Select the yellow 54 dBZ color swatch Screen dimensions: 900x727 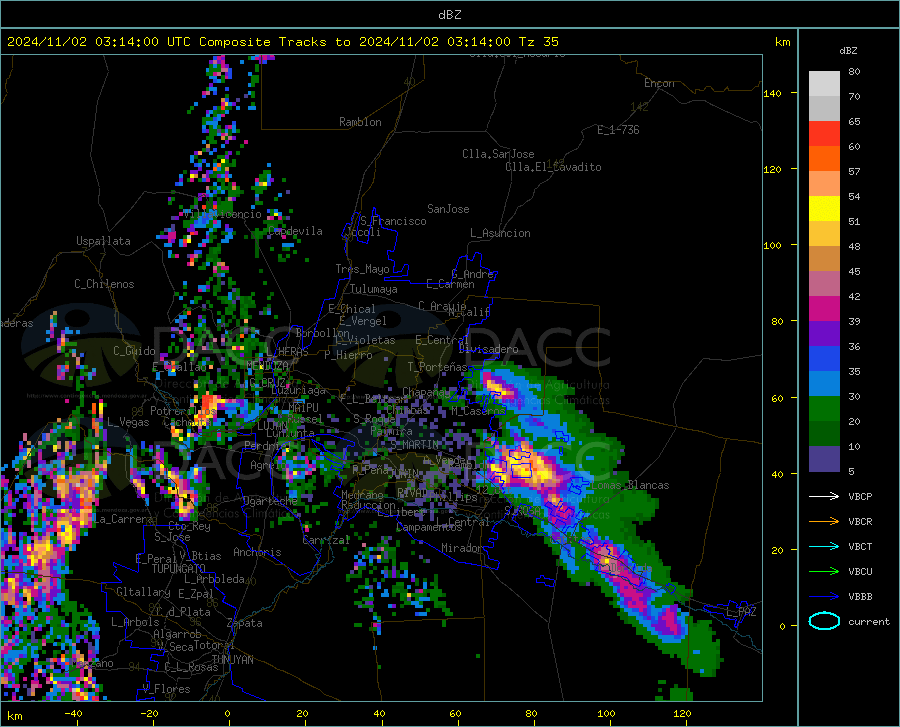(x=824, y=209)
